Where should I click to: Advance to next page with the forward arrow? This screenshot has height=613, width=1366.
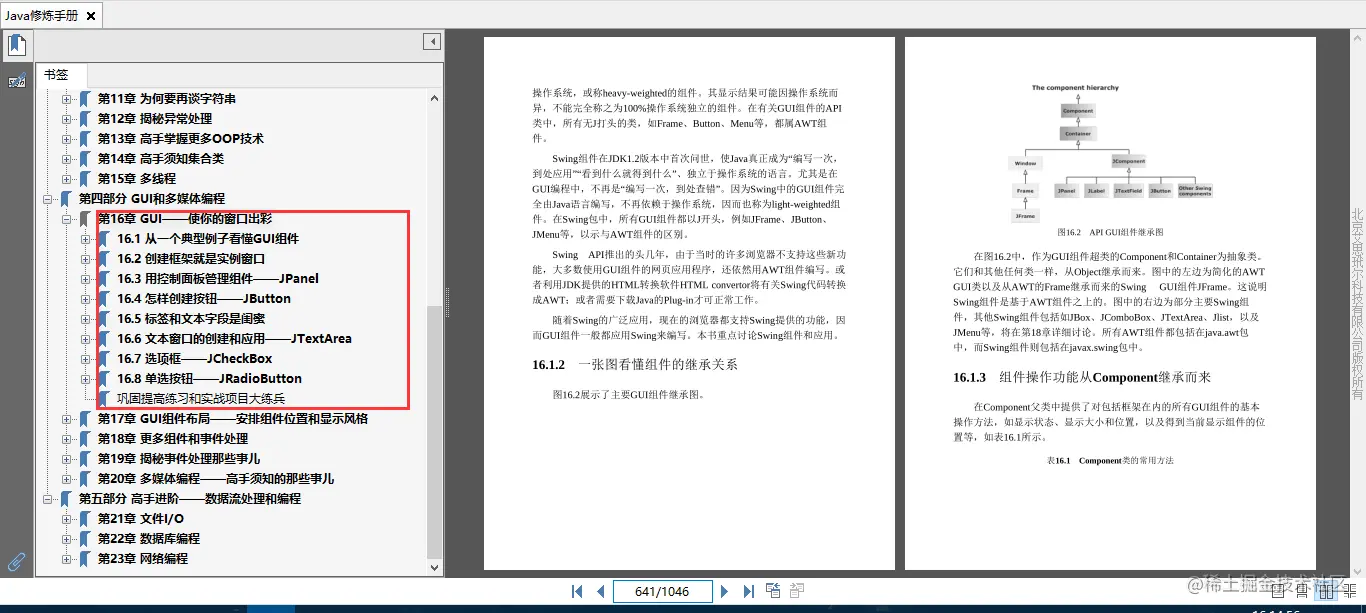[725, 591]
